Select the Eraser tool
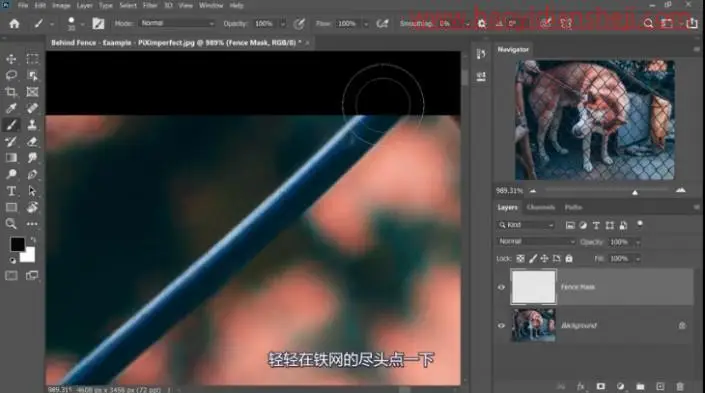 tap(32, 142)
